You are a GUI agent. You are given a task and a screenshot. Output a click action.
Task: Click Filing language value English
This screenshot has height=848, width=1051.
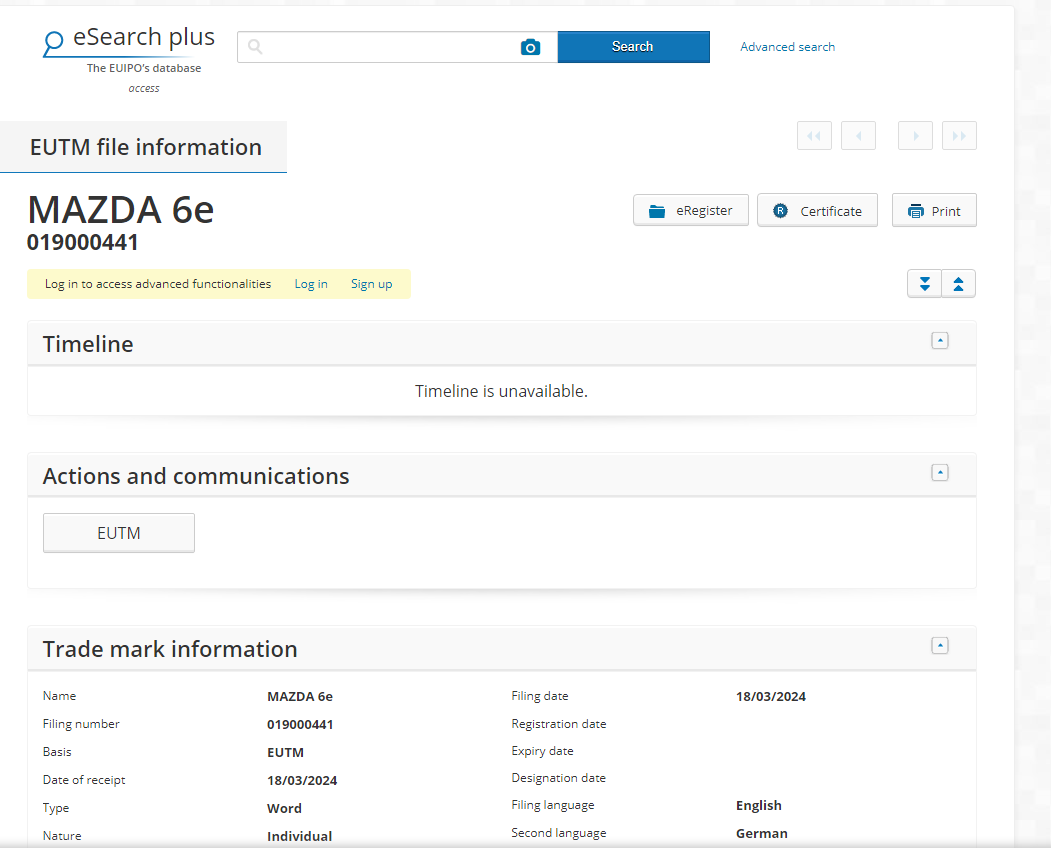759,805
